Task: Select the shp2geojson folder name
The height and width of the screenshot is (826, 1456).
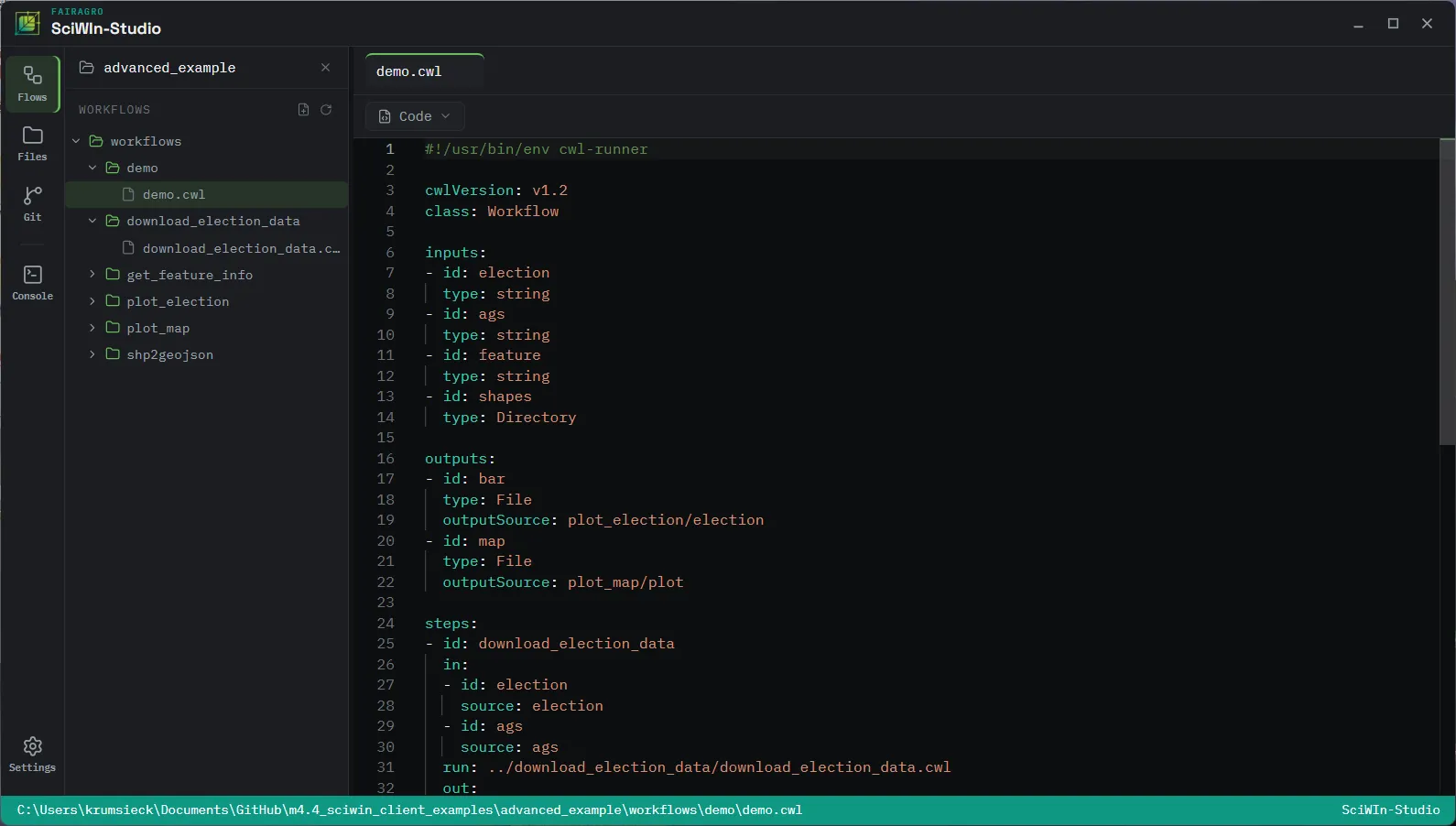Action: 169,354
